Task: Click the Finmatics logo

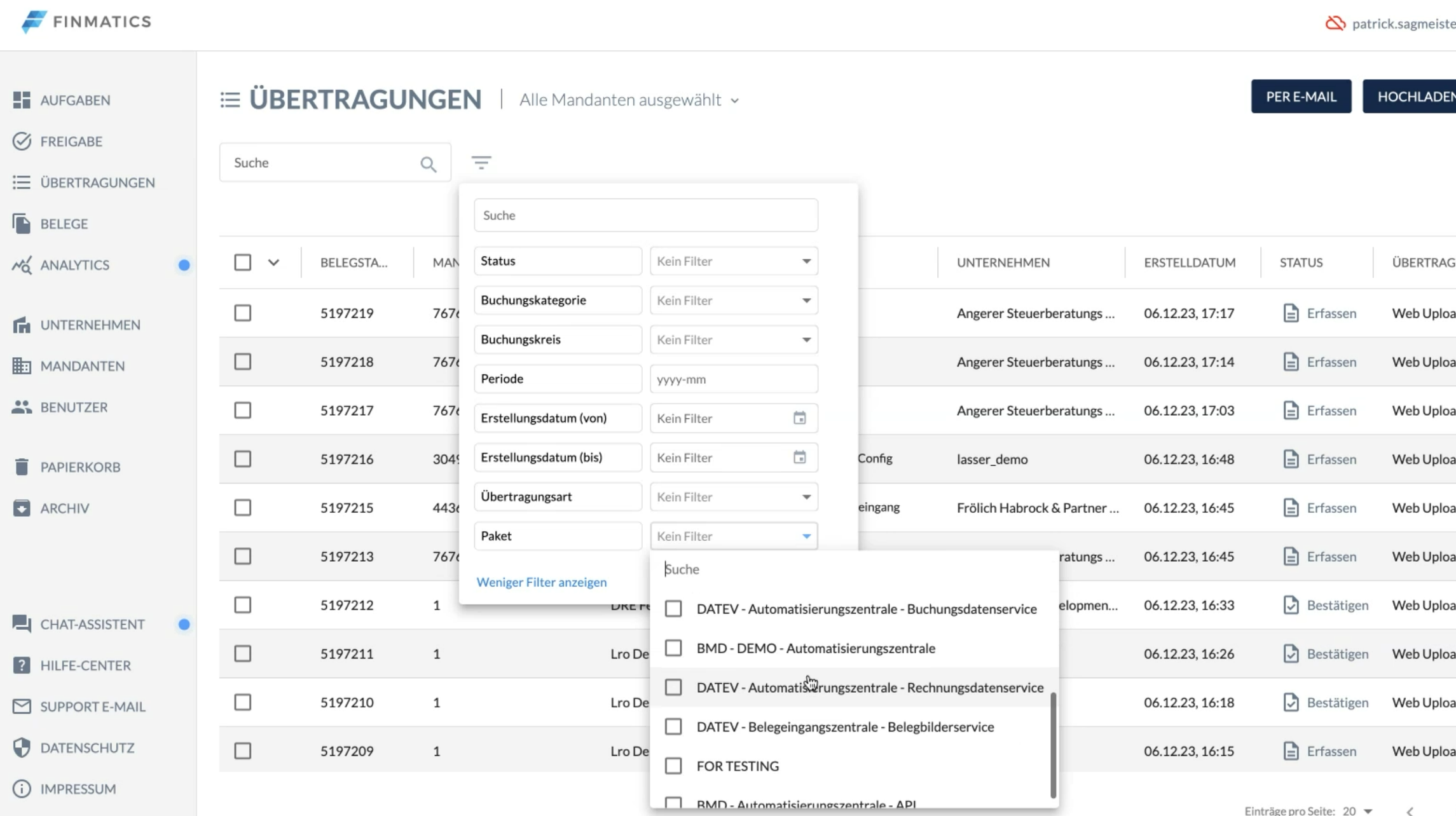Action: [86, 22]
